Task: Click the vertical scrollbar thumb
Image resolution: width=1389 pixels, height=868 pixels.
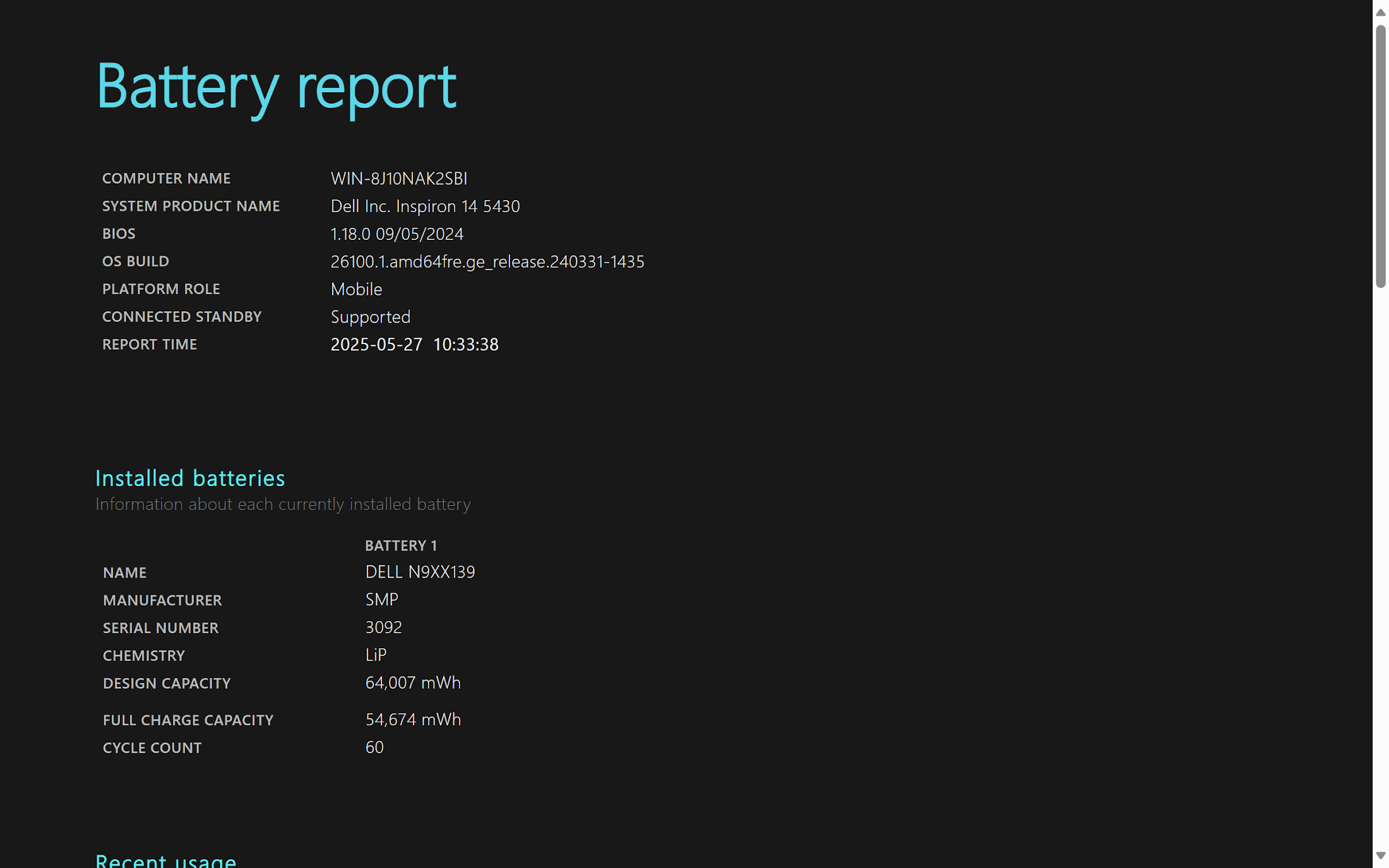Action: tap(1380, 157)
